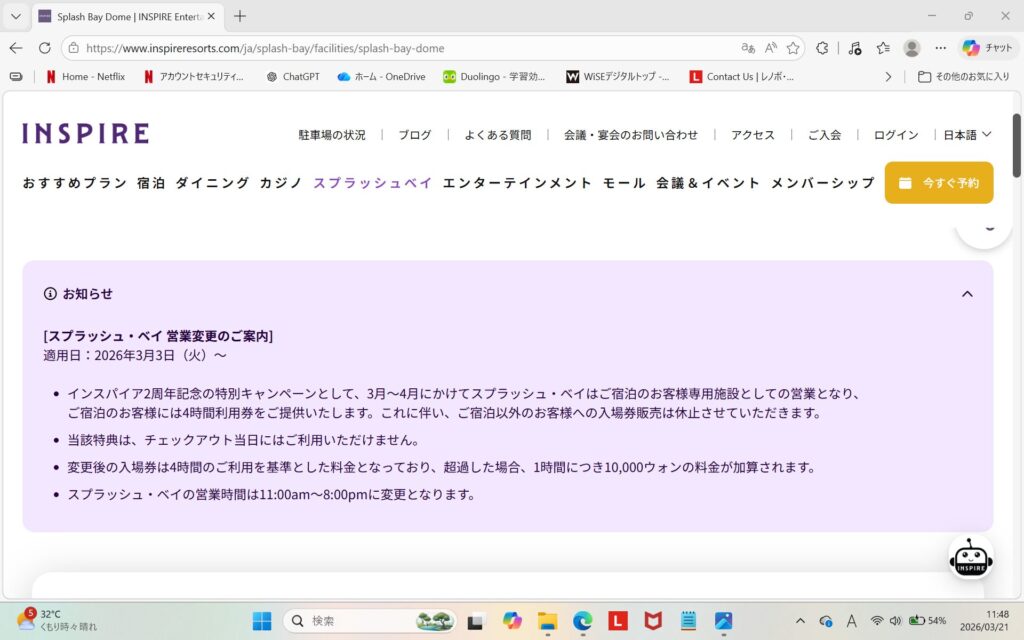Screen dimensions: 1024x640
Task: Click the 今すぐ予約 button
Action: pos(938,183)
